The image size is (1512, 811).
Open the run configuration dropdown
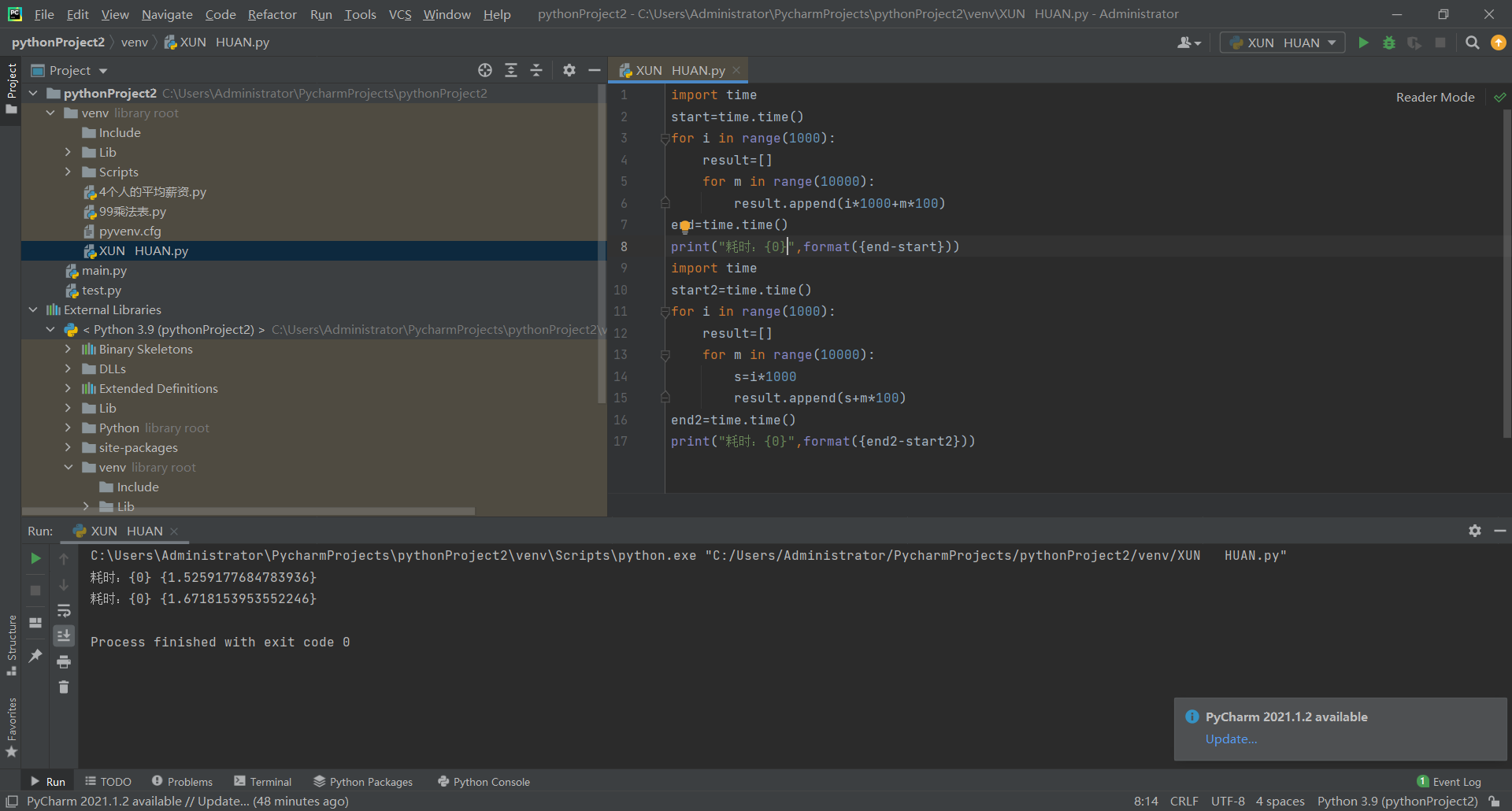[x=1283, y=43]
